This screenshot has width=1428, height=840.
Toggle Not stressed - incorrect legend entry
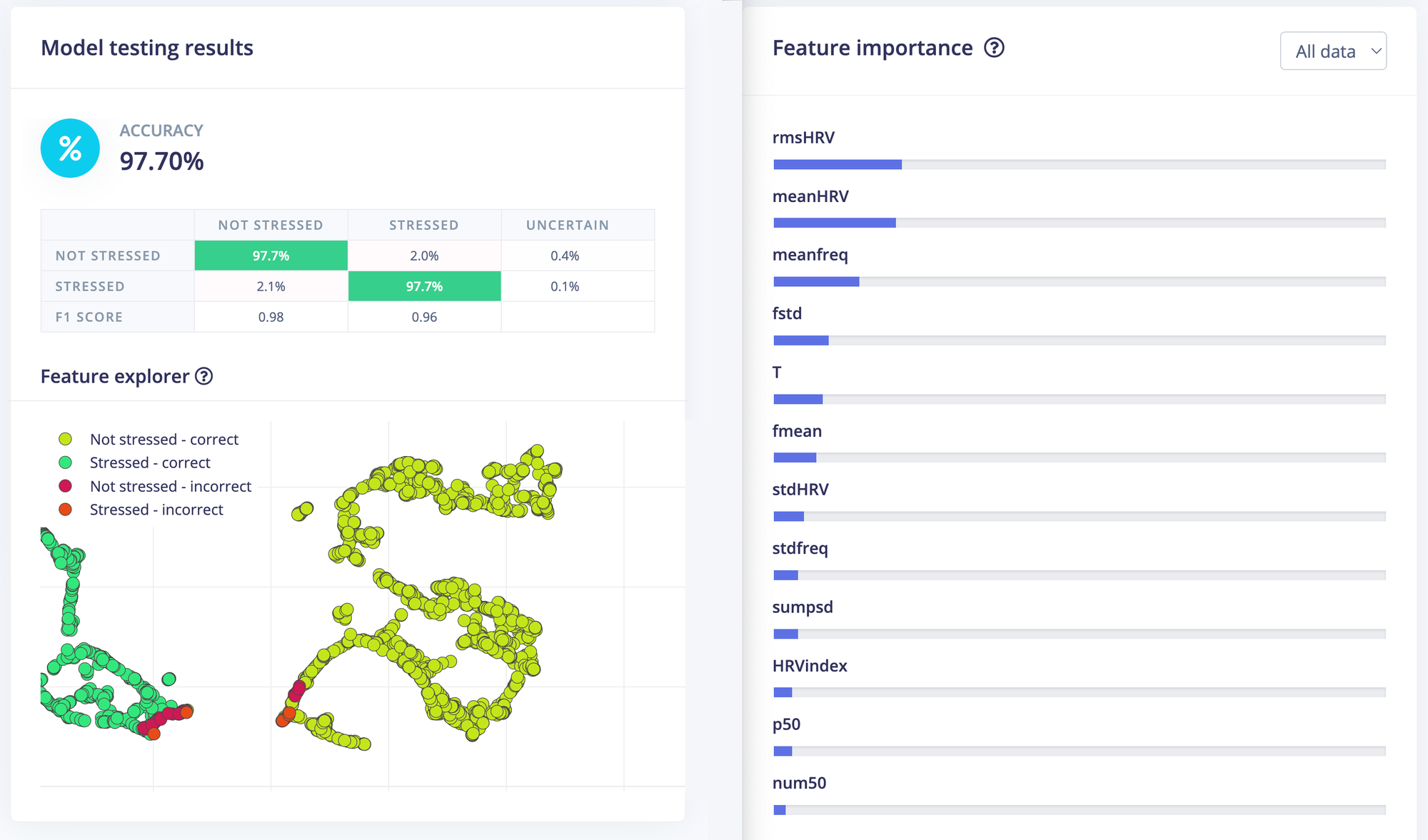170,487
